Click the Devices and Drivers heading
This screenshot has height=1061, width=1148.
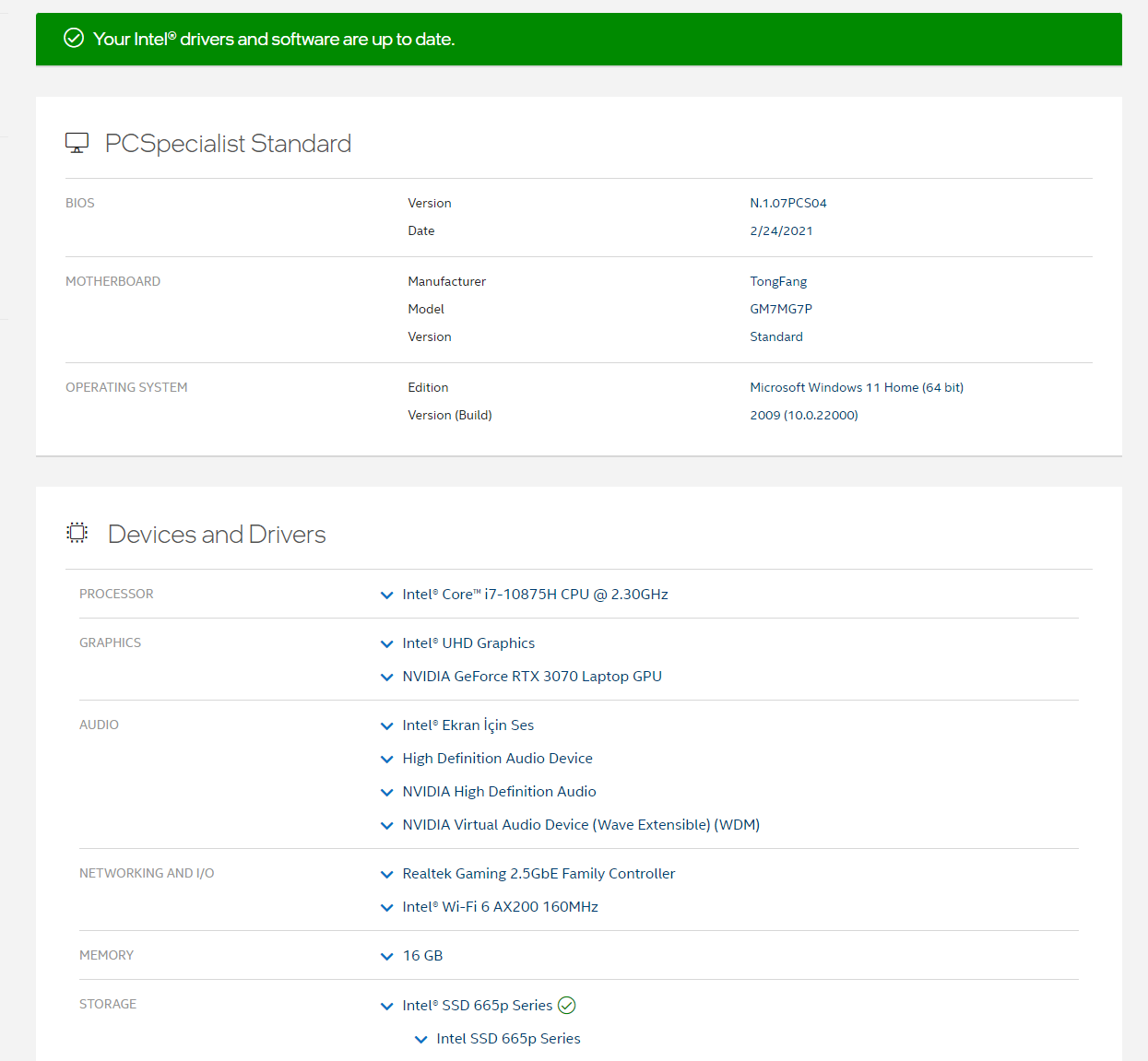pyautogui.click(x=217, y=535)
